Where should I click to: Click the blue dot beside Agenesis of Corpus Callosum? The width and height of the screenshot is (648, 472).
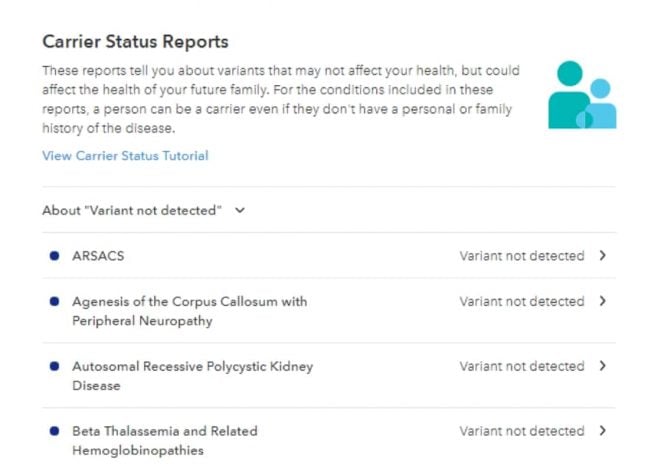(54, 300)
